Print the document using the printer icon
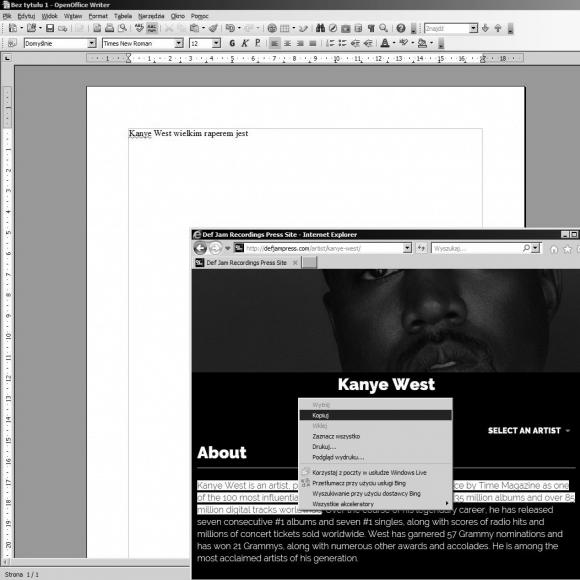This screenshot has width=580, height=580. [x=109, y=28]
